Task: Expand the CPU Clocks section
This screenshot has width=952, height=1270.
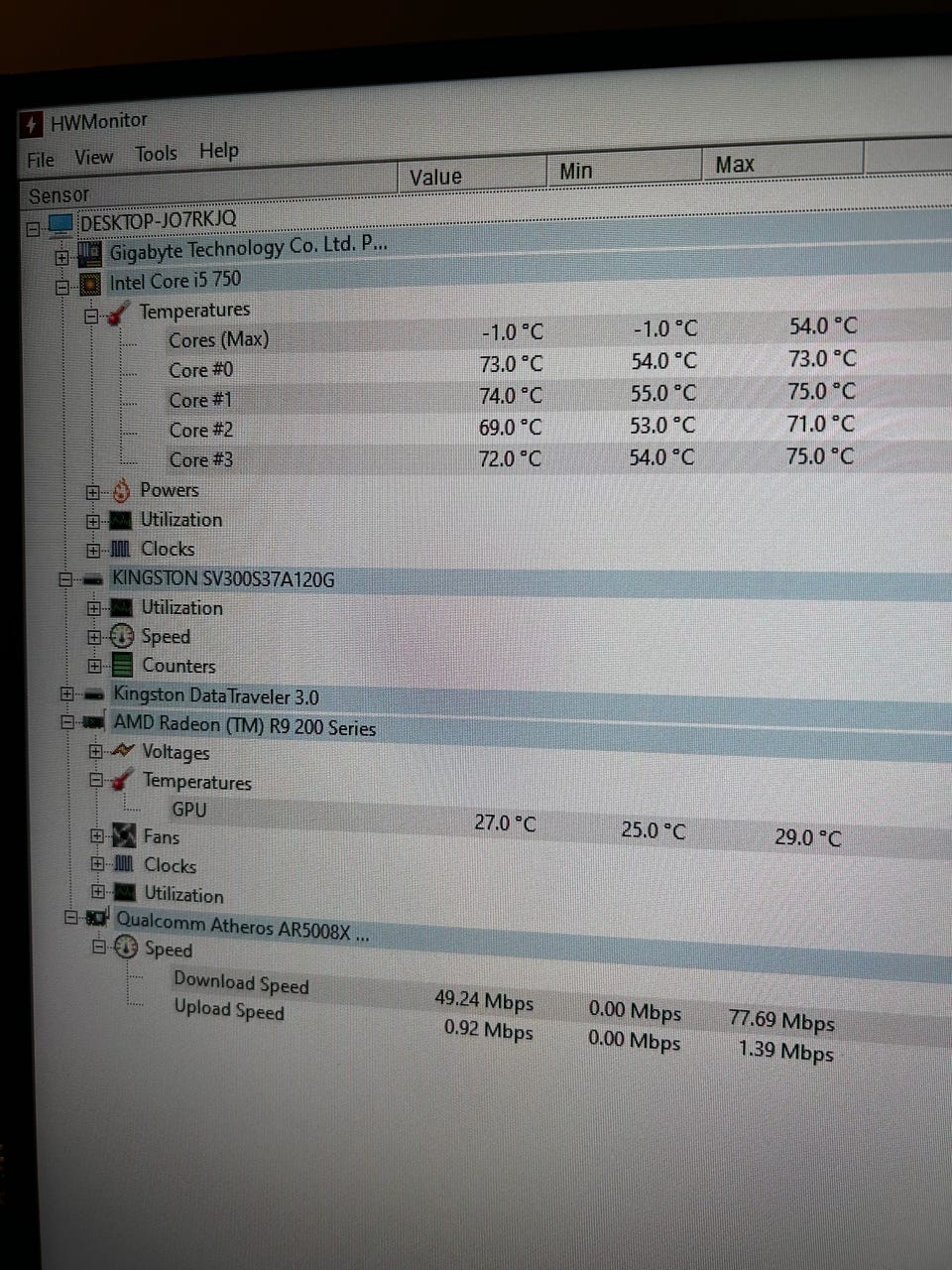Action: (x=93, y=550)
